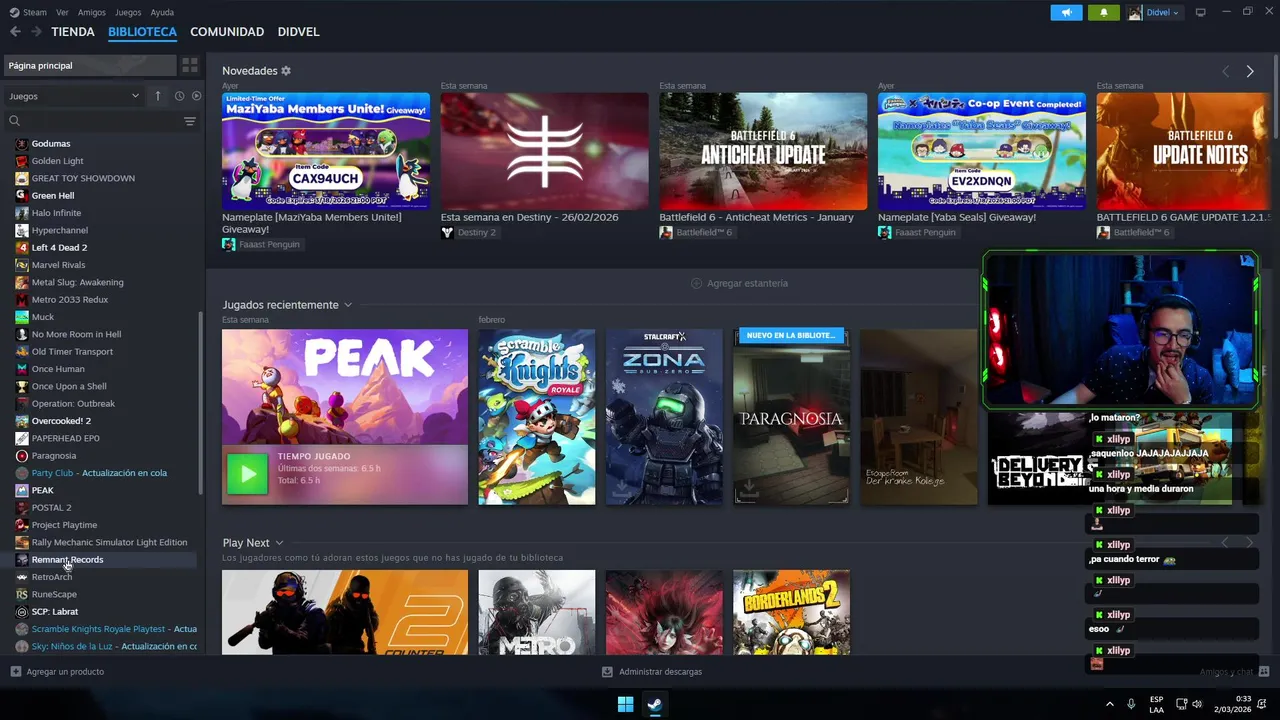This screenshot has width=1280, height=720.
Task: Toggle group-by collection up arrow button
Action: (157, 96)
